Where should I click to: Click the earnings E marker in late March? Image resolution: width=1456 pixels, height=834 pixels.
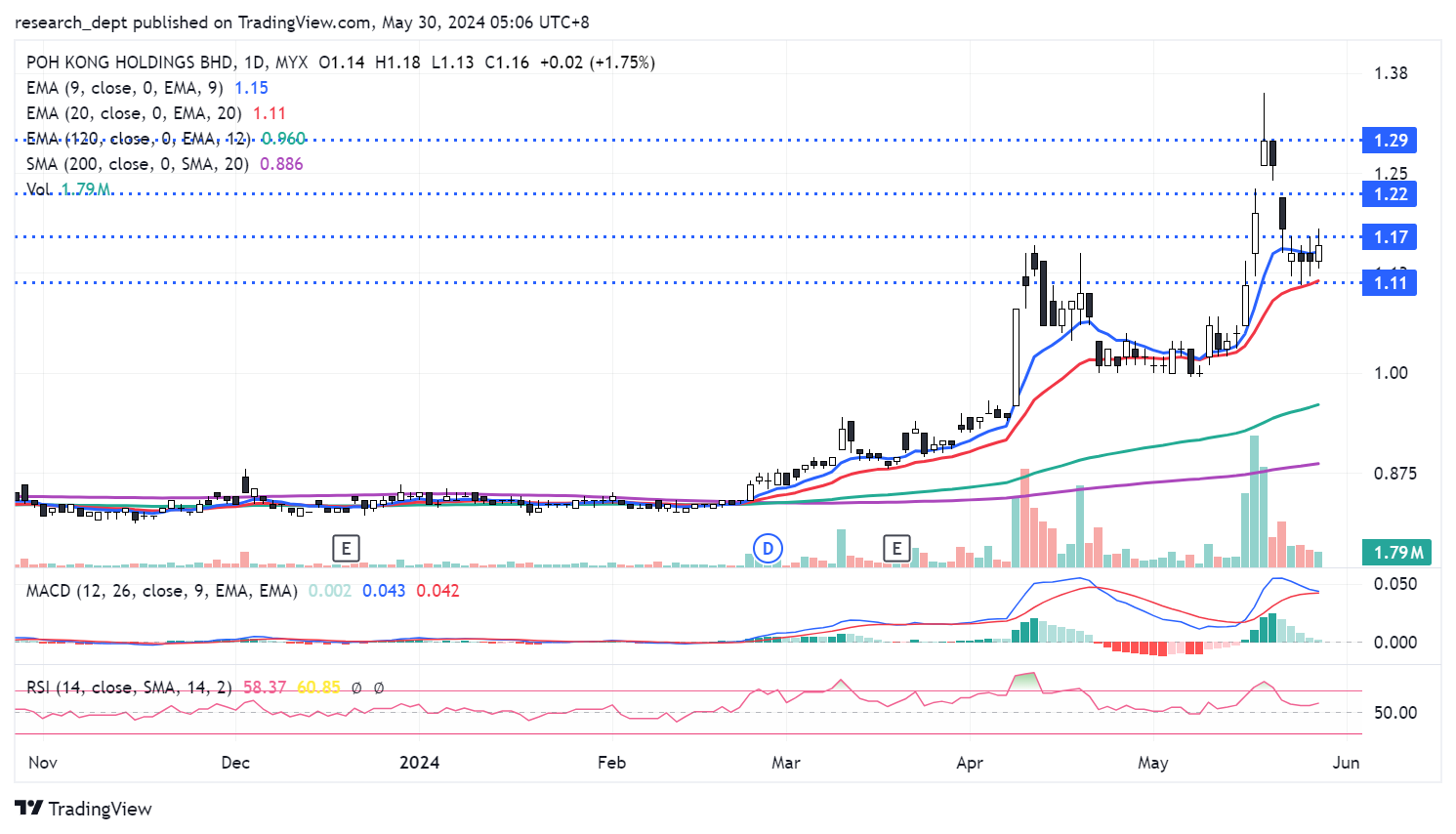tap(895, 549)
